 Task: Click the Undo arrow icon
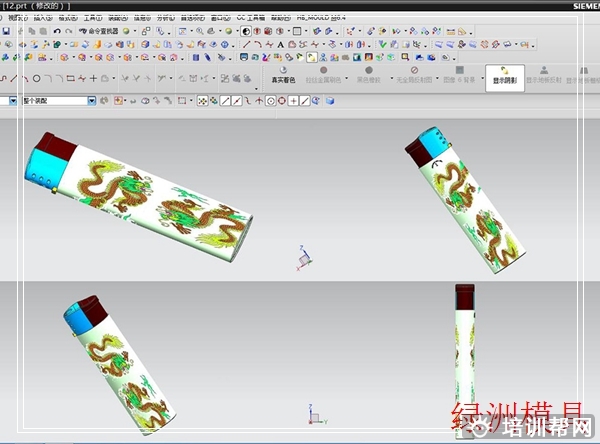point(56,31)
